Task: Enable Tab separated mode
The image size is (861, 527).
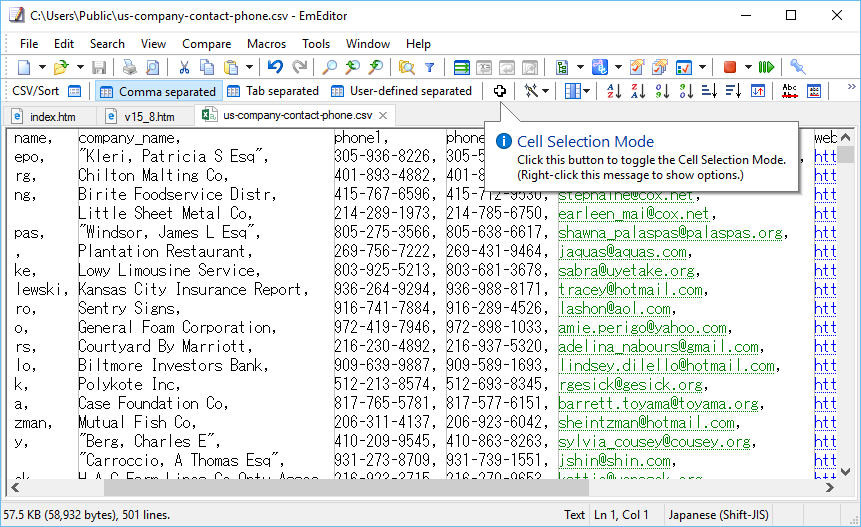Action: [273, 91]
